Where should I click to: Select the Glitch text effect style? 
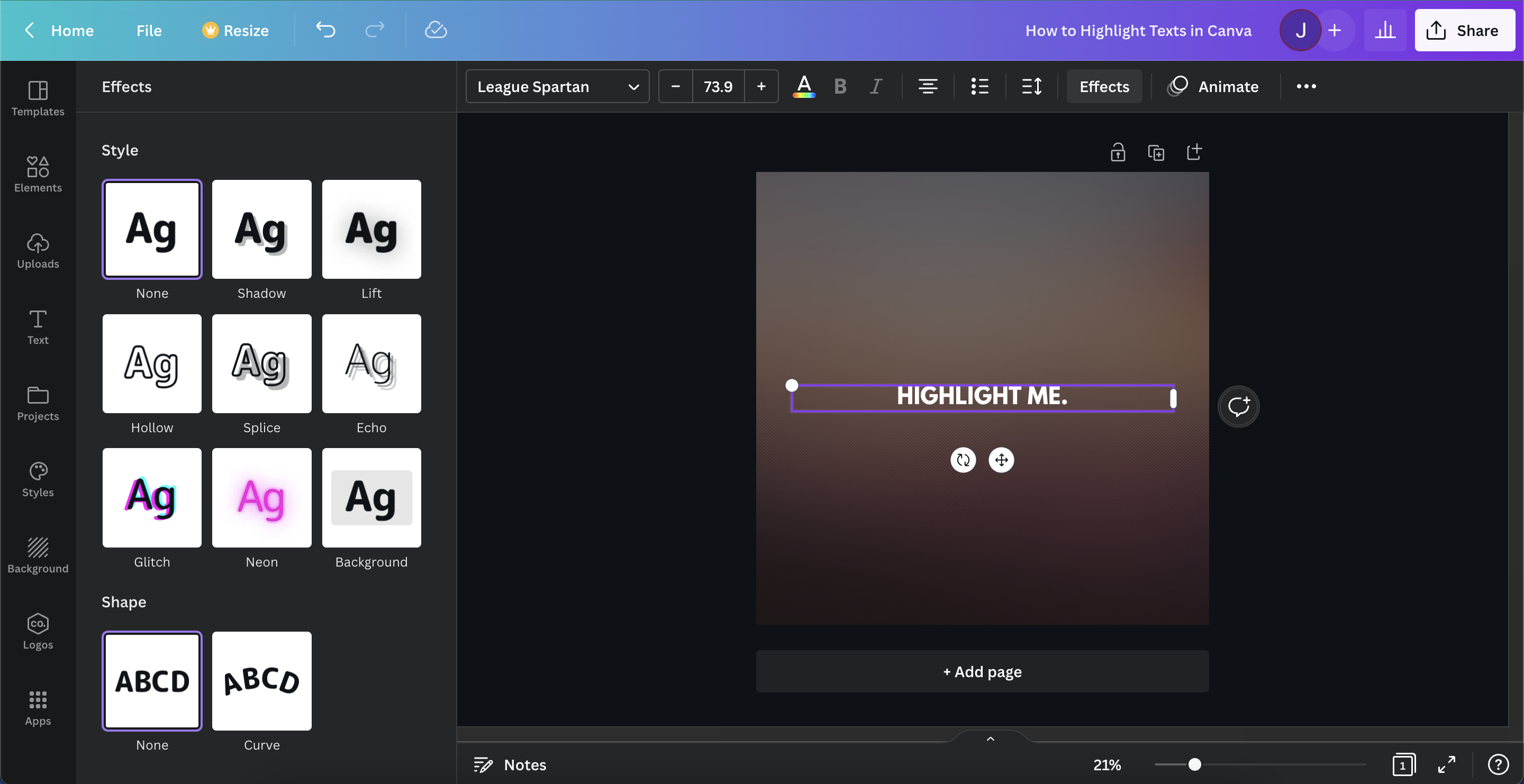tap(152, 497)
